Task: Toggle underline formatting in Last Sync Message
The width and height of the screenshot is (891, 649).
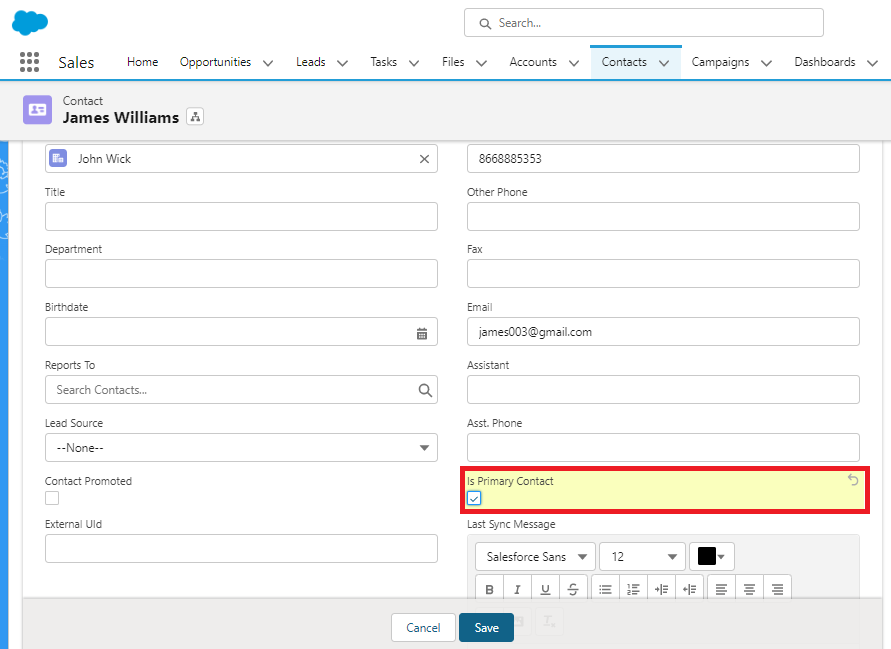Action: pyautogui.click(x=545, y=589)
